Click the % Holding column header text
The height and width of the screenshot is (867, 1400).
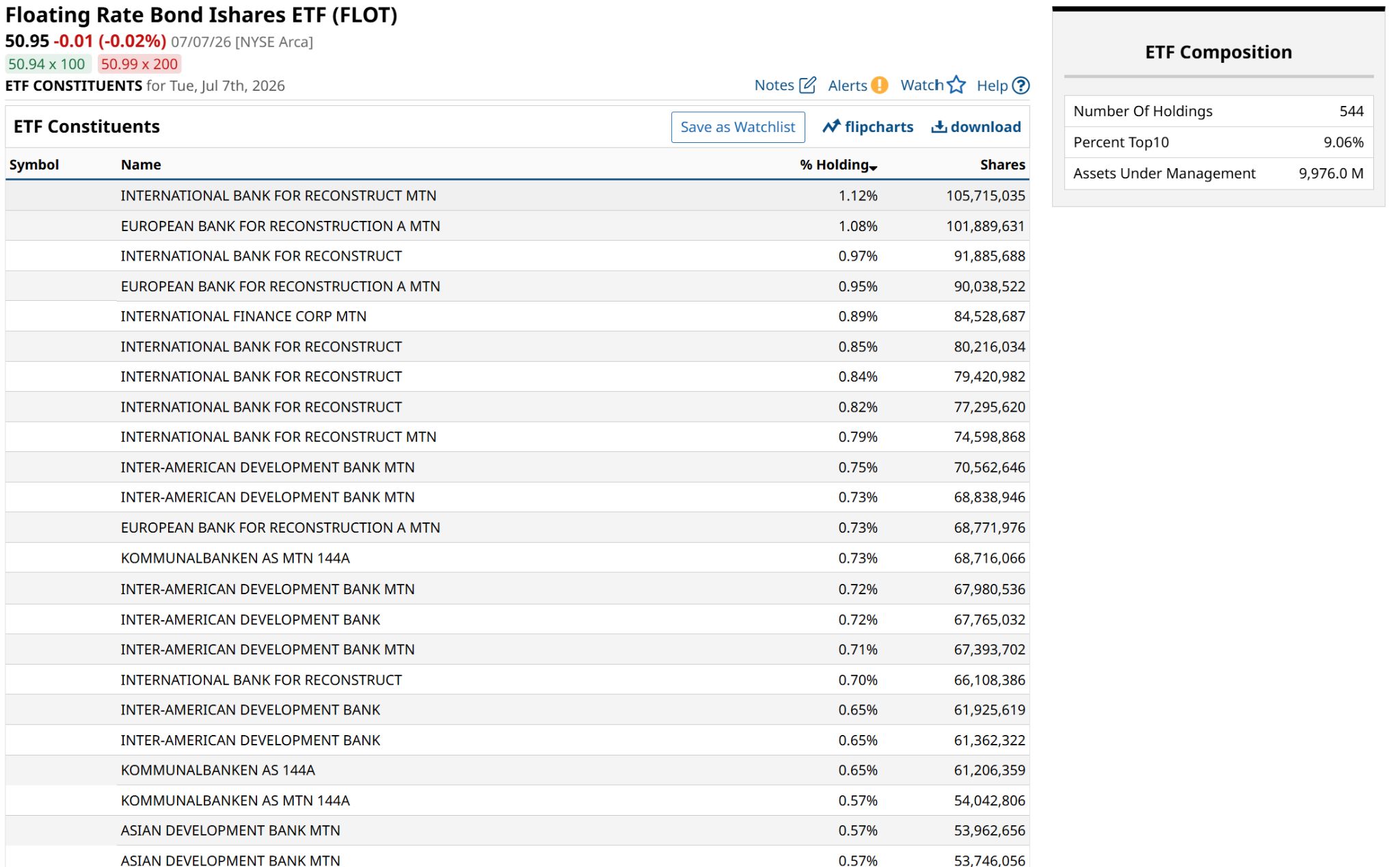(x=834, y=165)
